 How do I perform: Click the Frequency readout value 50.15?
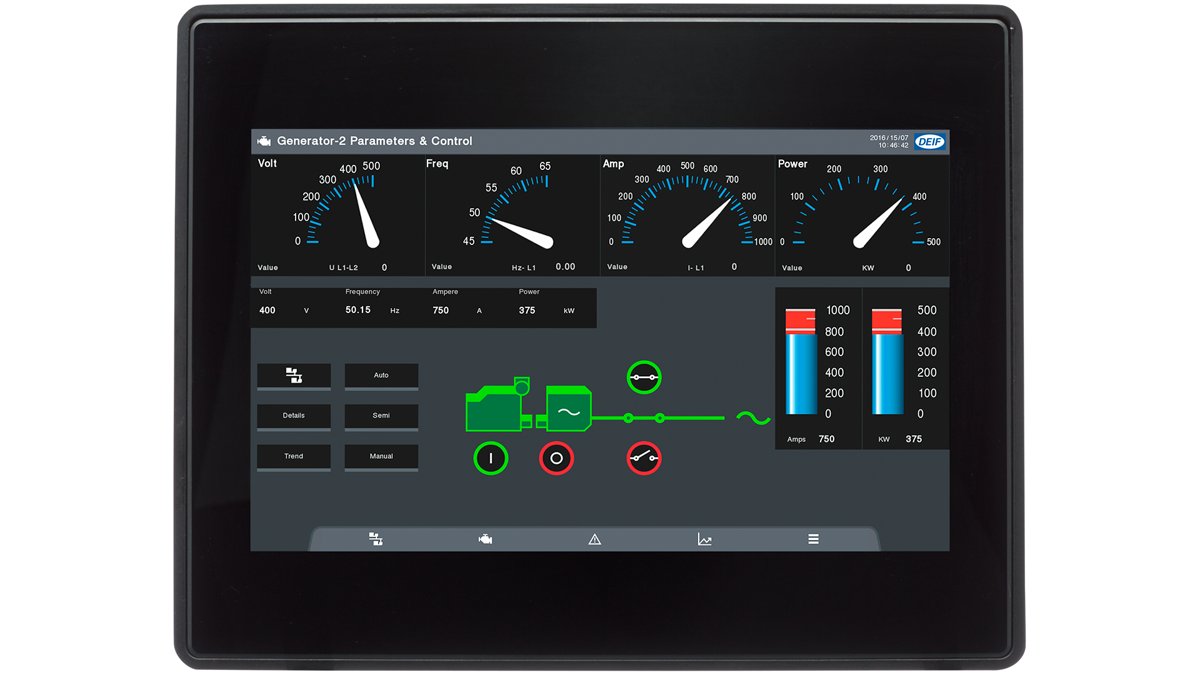[358, 311]
